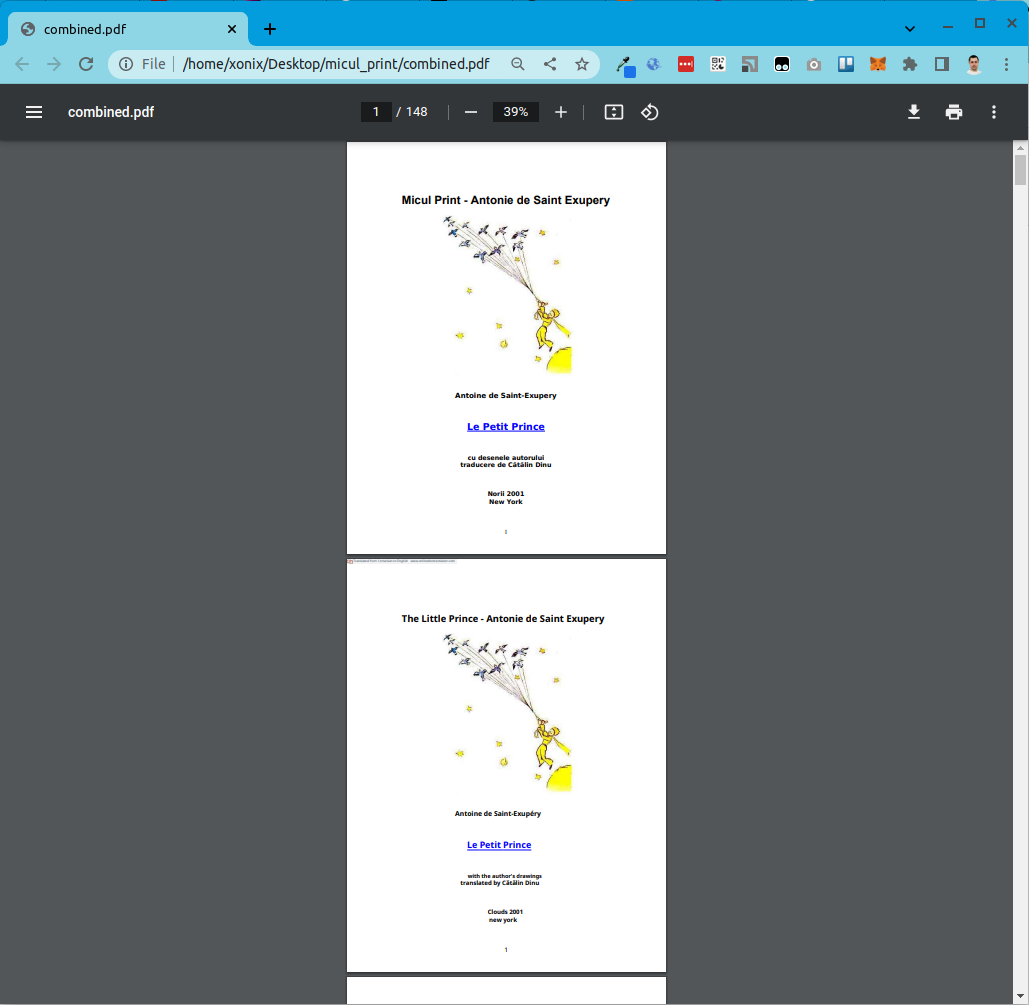Click the 39% zoom level field

pyautogui.click(x=516, y=112)
